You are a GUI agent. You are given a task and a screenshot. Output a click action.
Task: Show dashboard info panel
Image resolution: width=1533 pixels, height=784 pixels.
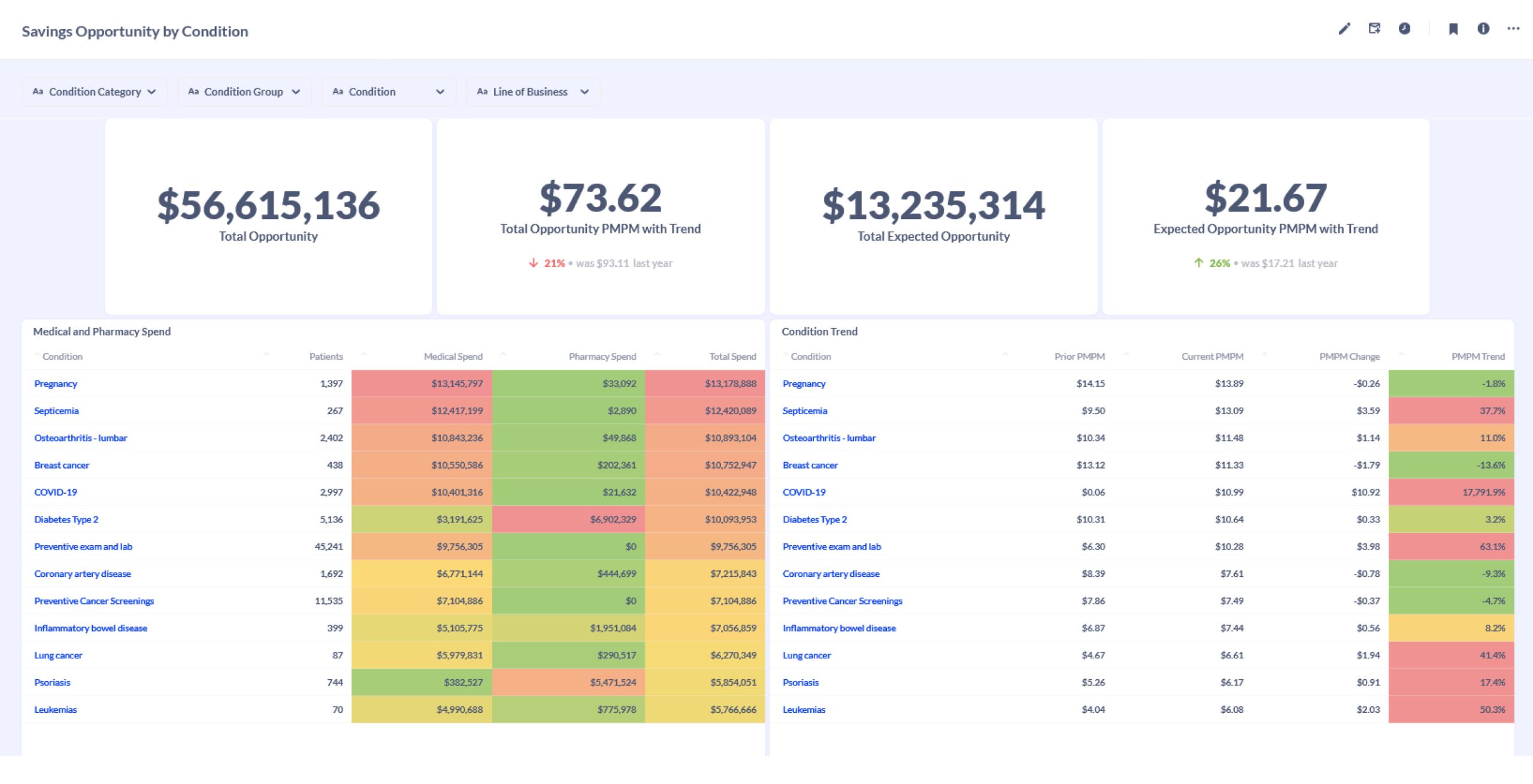coord(1483,29)
